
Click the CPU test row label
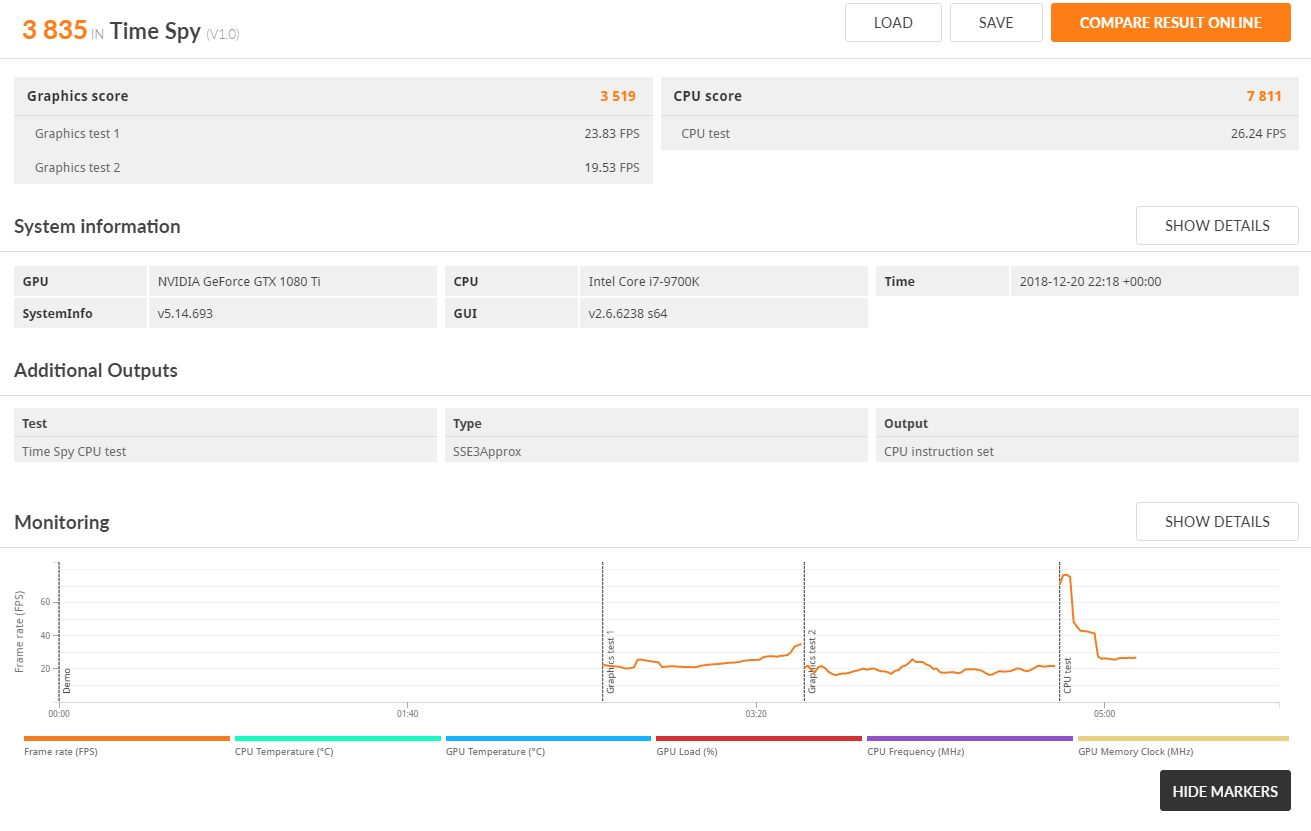(706, 133)
